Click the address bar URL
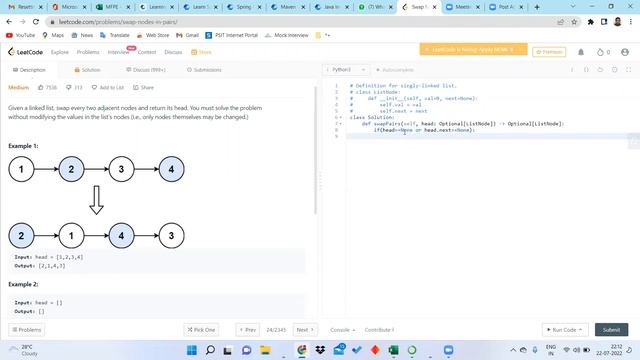640x360 pixels. [x=118, y=22]
